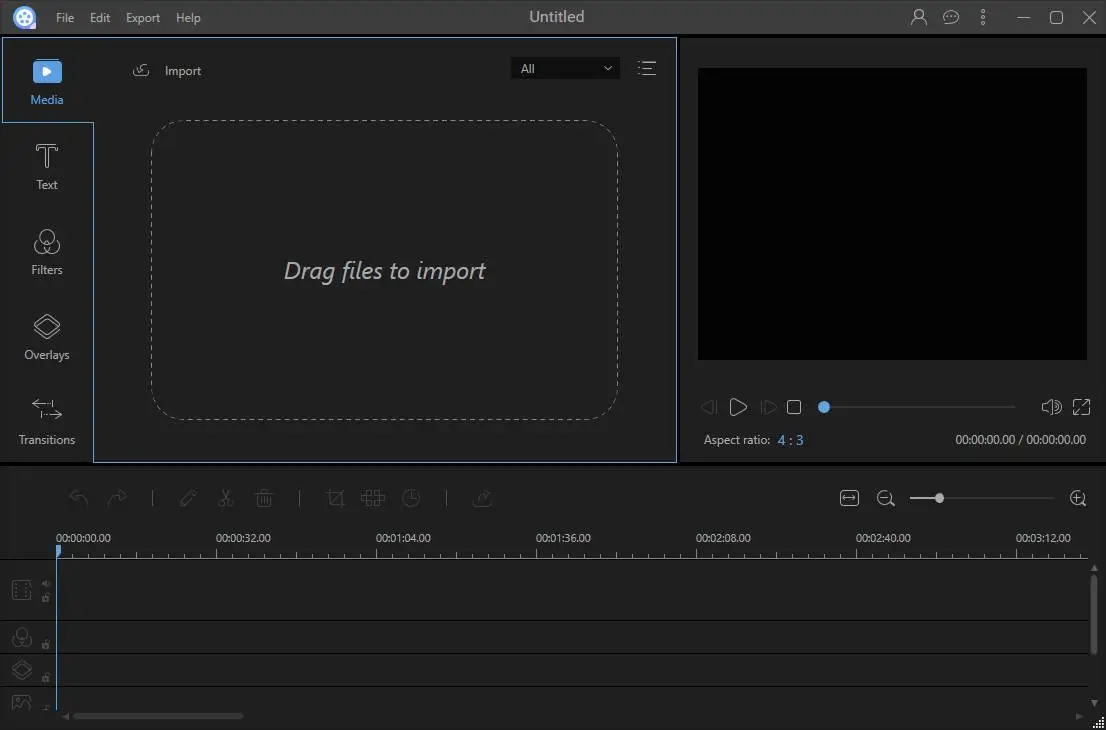
Task: Click the filter track icon
Action: pyautogui.click(x=22, y=638)
